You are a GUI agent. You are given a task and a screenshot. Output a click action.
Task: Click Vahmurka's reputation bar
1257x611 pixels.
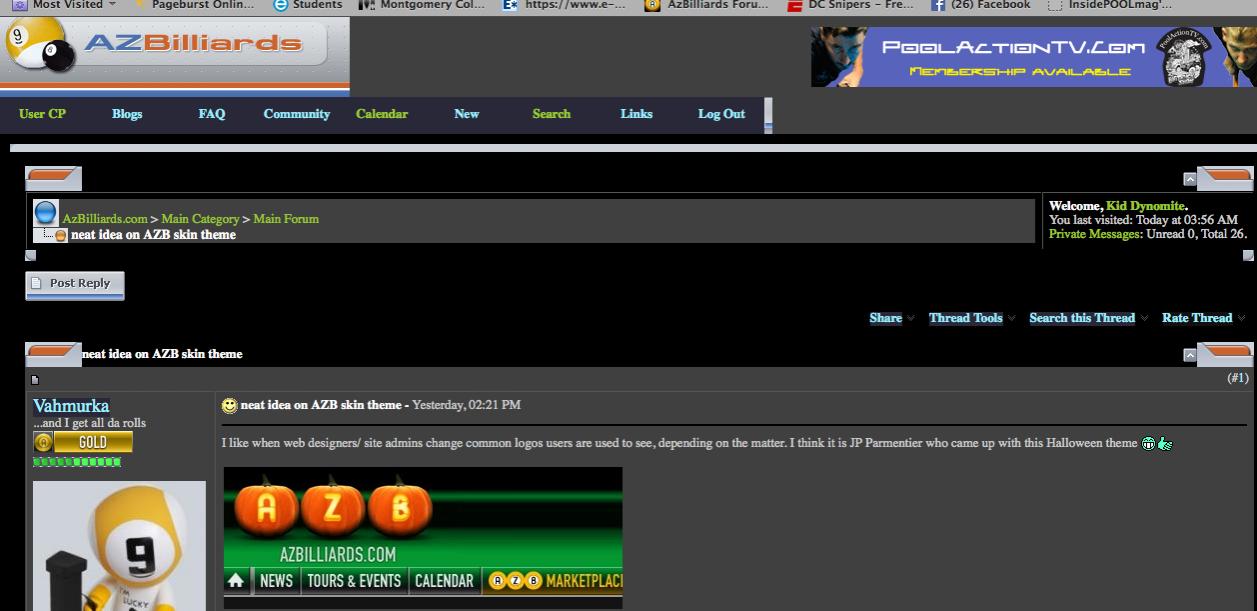click(x=77, y=462)
